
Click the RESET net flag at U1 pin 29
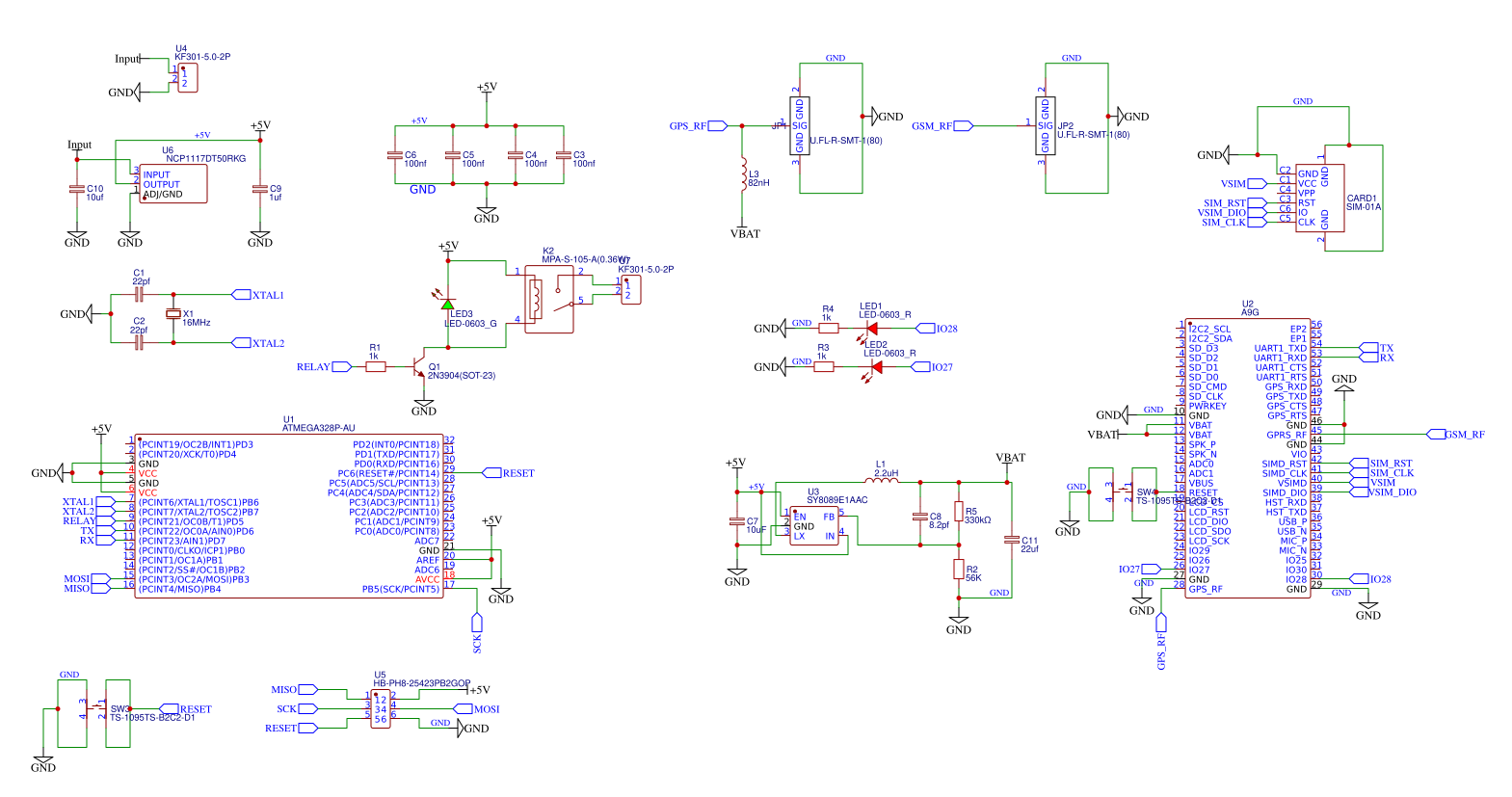click(x=508, y=473)
